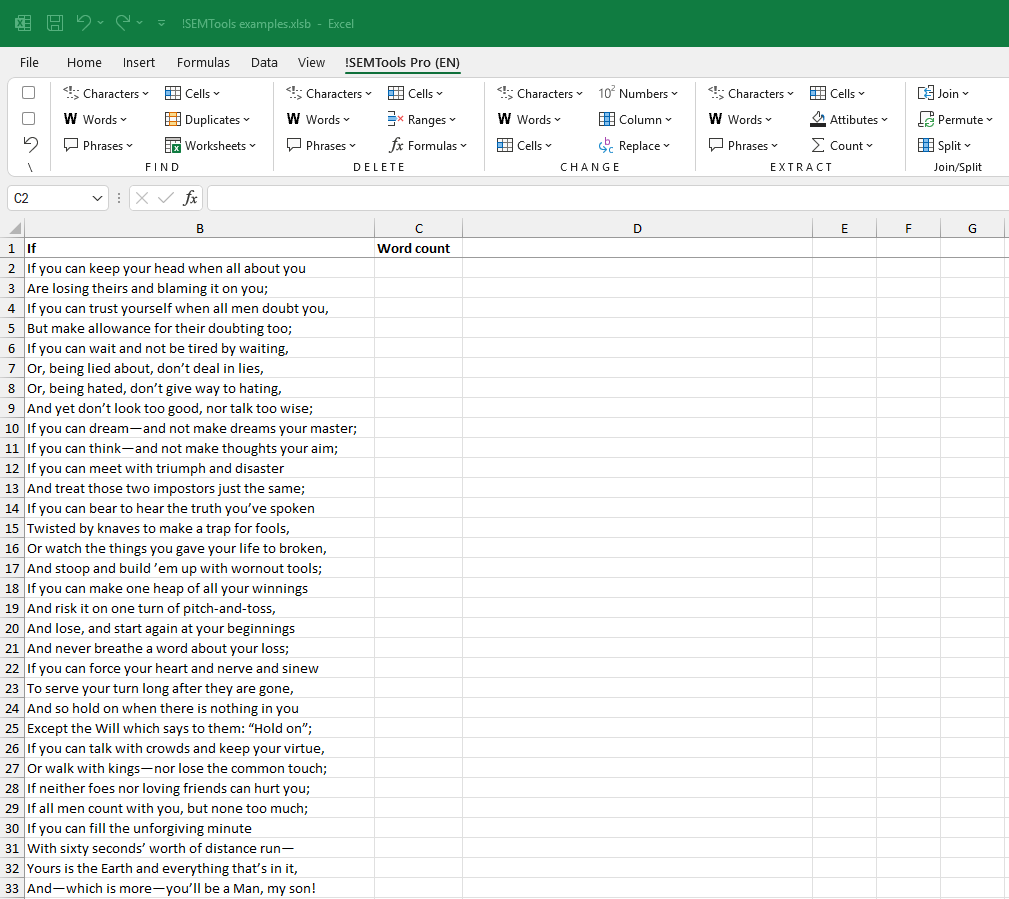Open the Words dropdown in the FIND group
The width and height of the screenshot is (1009, 899).
pyautogui.click(x=96, y=119)
